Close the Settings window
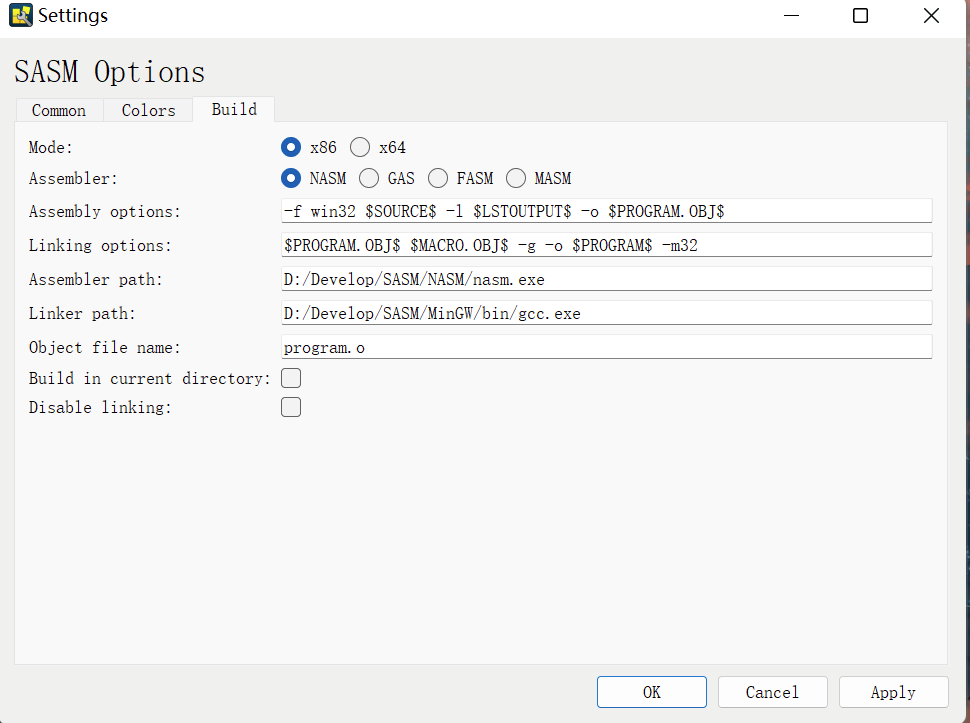Viewport: 970px width, 723px height. click(x=931, y=15)
